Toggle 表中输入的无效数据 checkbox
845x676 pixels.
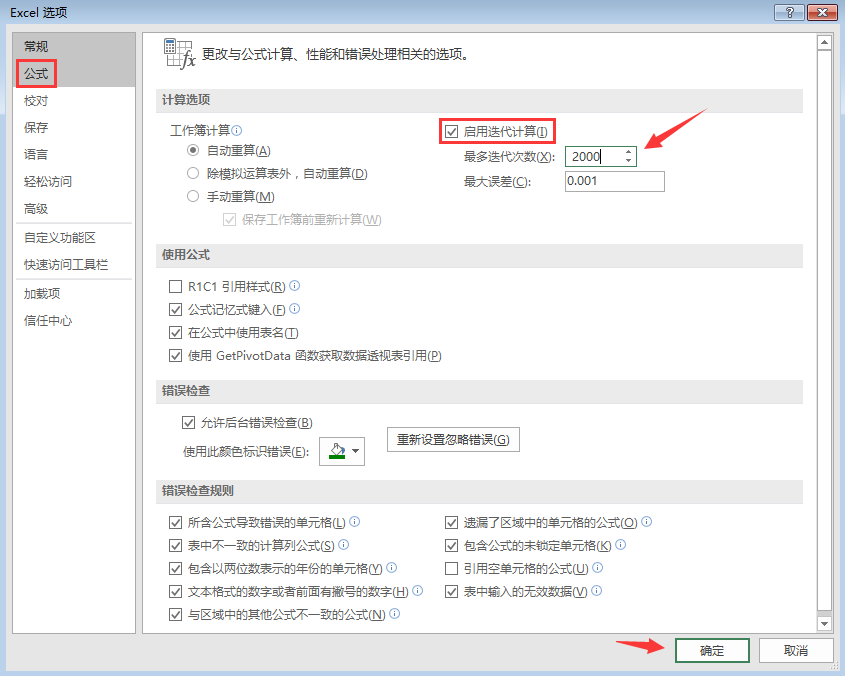[x=452, y=592]
